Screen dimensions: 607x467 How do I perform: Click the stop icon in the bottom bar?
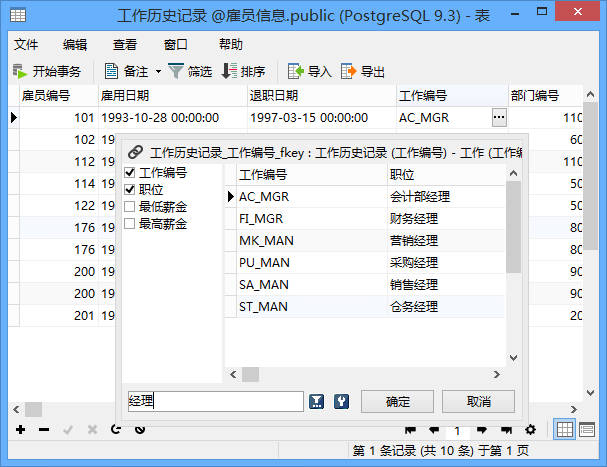140,429
